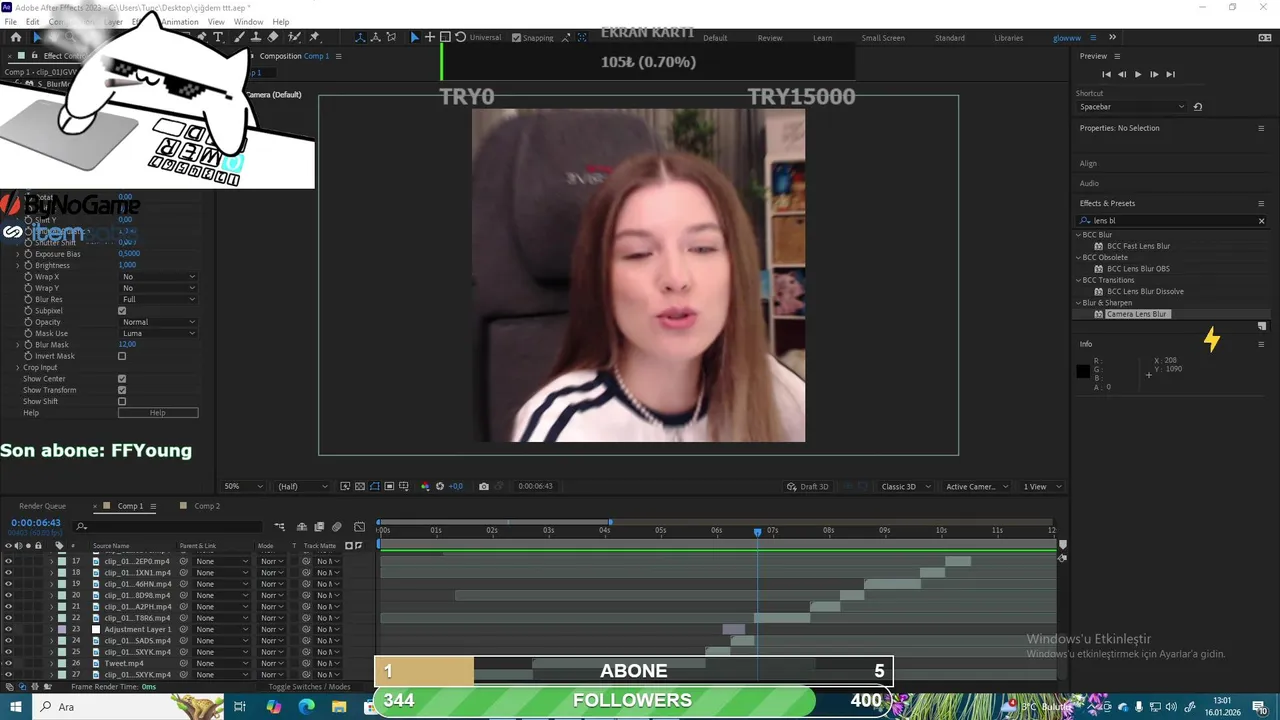Open the Composition Mini-Flowchart icon
This screenshot has height=720, width=1280.
click(280, 527)
